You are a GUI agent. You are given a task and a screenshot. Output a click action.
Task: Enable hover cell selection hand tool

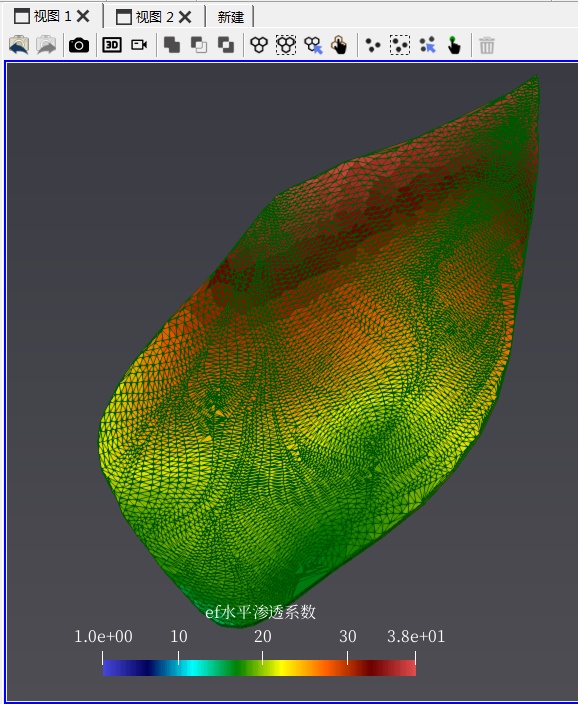(339, 45)
